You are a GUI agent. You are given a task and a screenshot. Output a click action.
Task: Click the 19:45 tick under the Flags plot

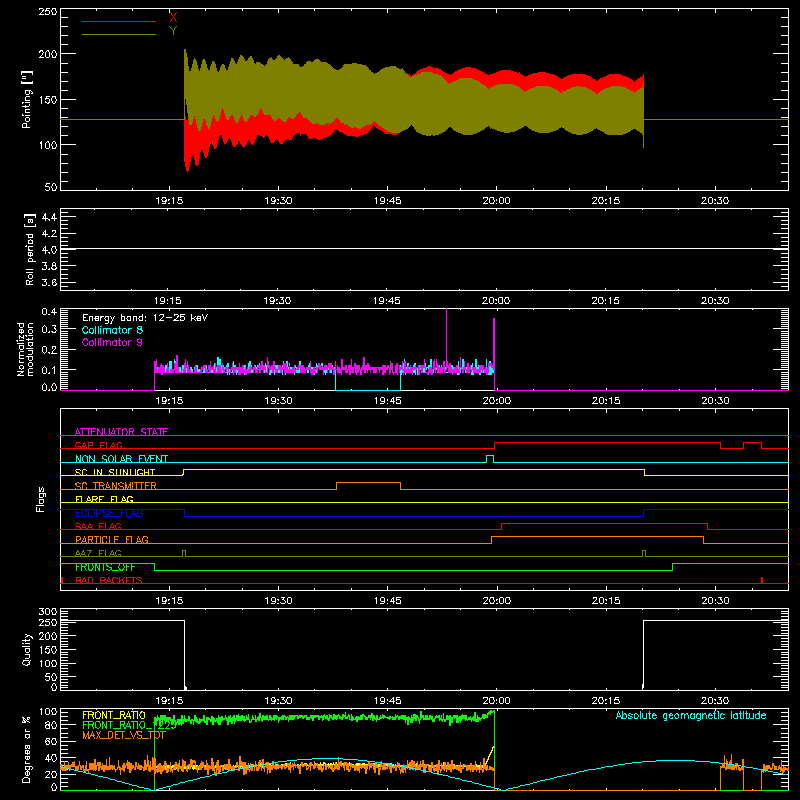(388, 601)
